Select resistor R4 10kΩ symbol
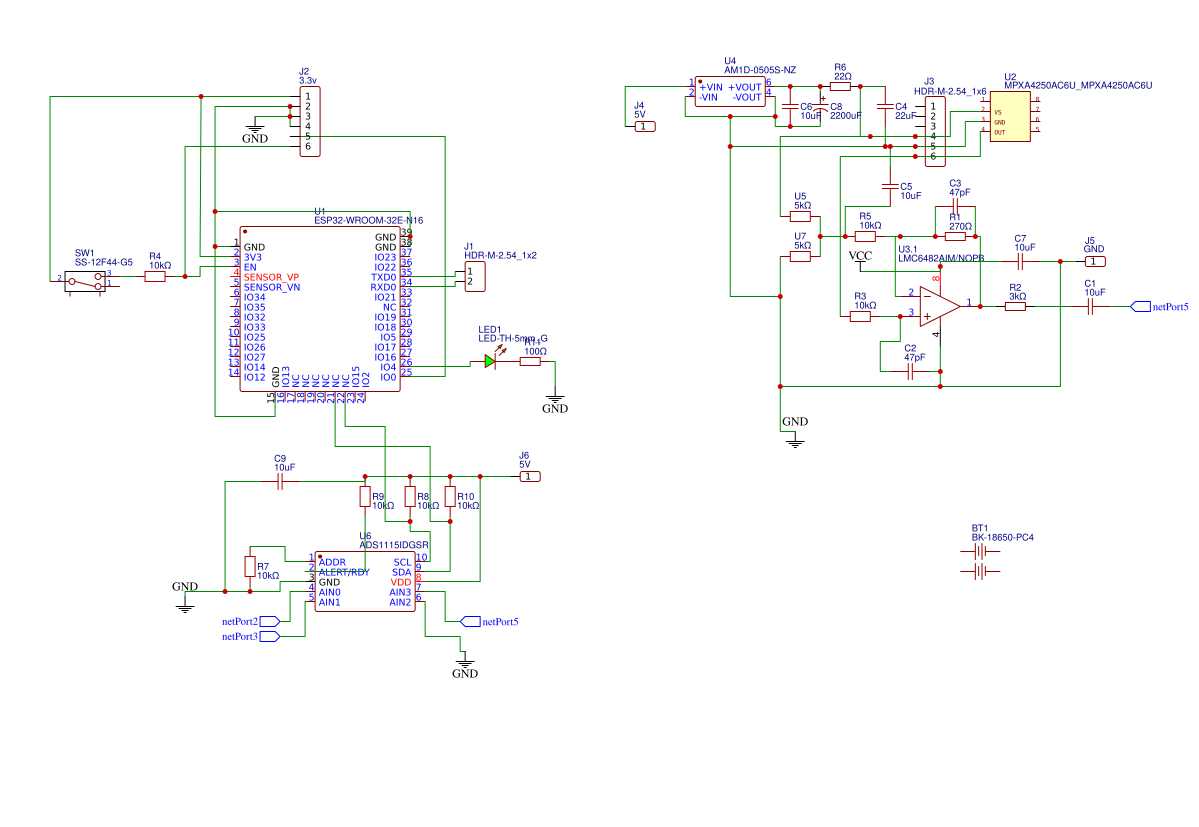Viewport: 1199px width, 827px height. coord(155,277)
